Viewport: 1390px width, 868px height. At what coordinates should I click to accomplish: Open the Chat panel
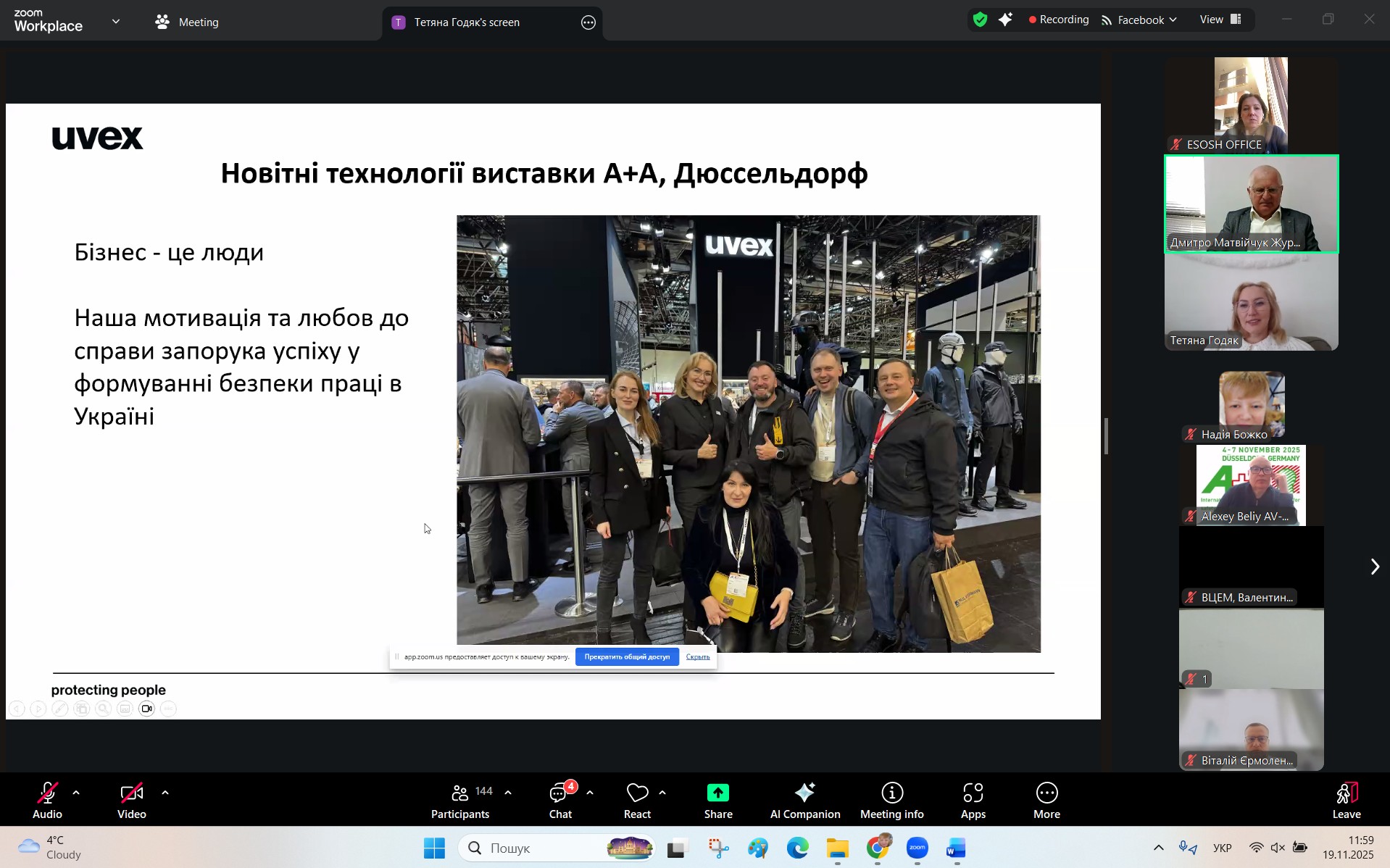559,800
